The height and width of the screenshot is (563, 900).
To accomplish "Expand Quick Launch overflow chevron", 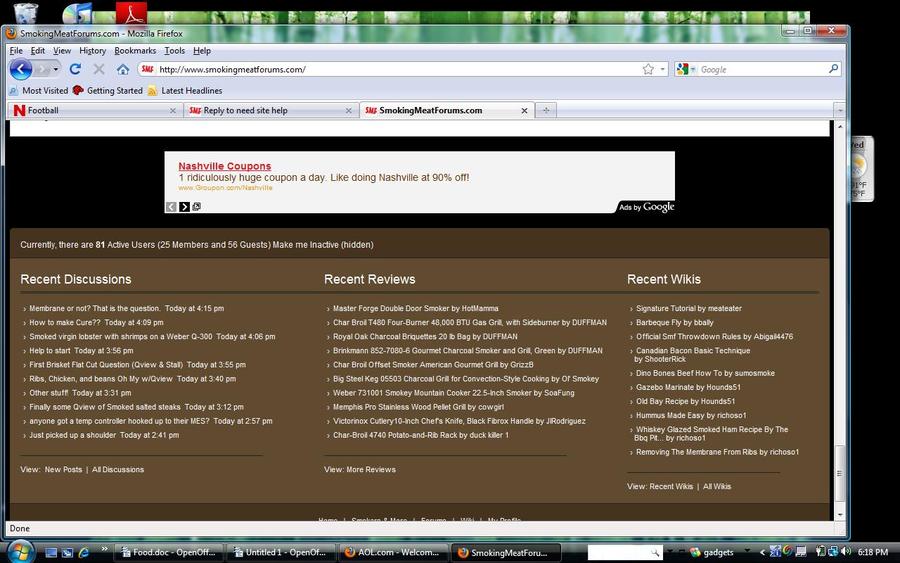I will click(x=104, y=549).
